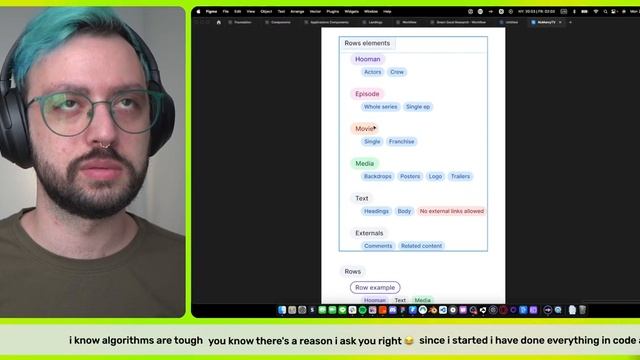Open the Help menu
The height and width of the screenshot is (360, 640).
(387, 11)
